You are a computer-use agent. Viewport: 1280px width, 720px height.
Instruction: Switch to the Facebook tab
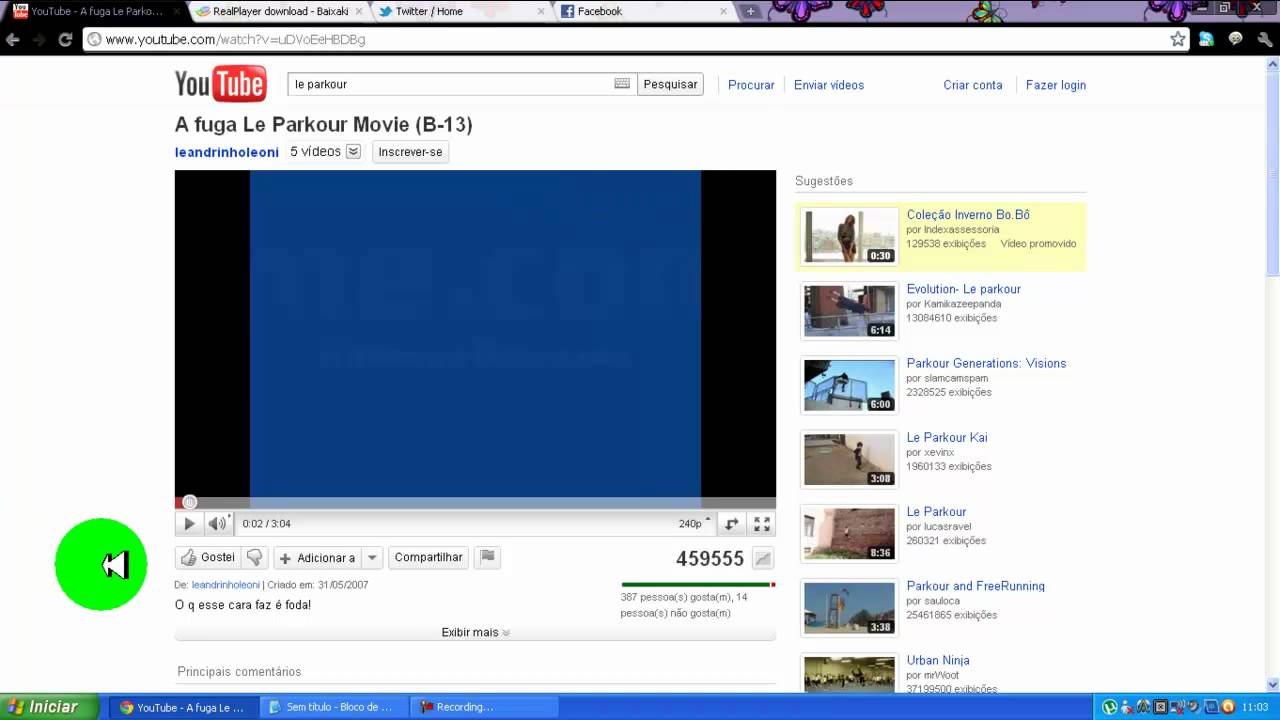(x=645, y=11)
